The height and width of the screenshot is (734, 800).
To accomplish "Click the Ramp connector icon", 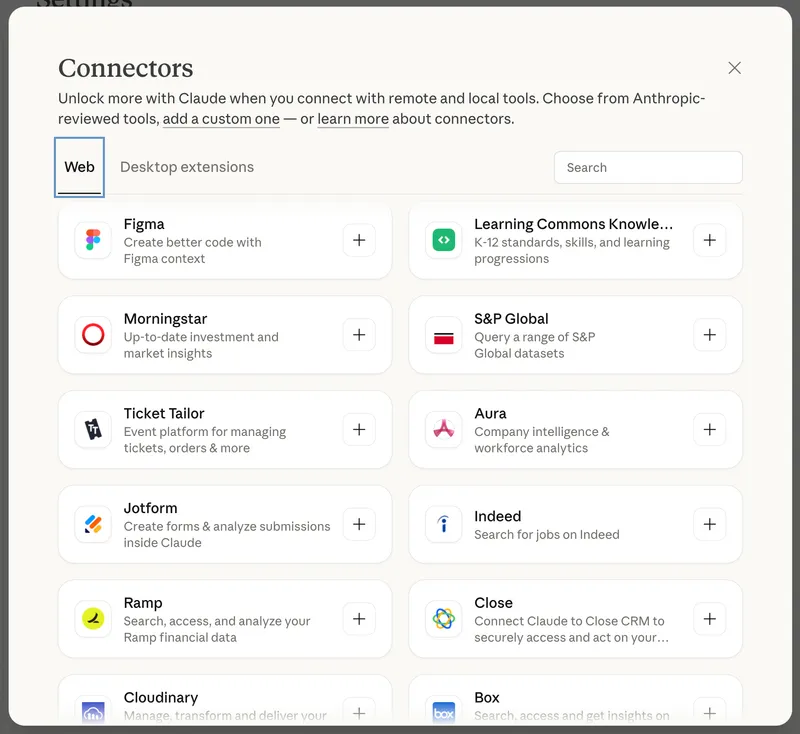I will click(92, 619).
